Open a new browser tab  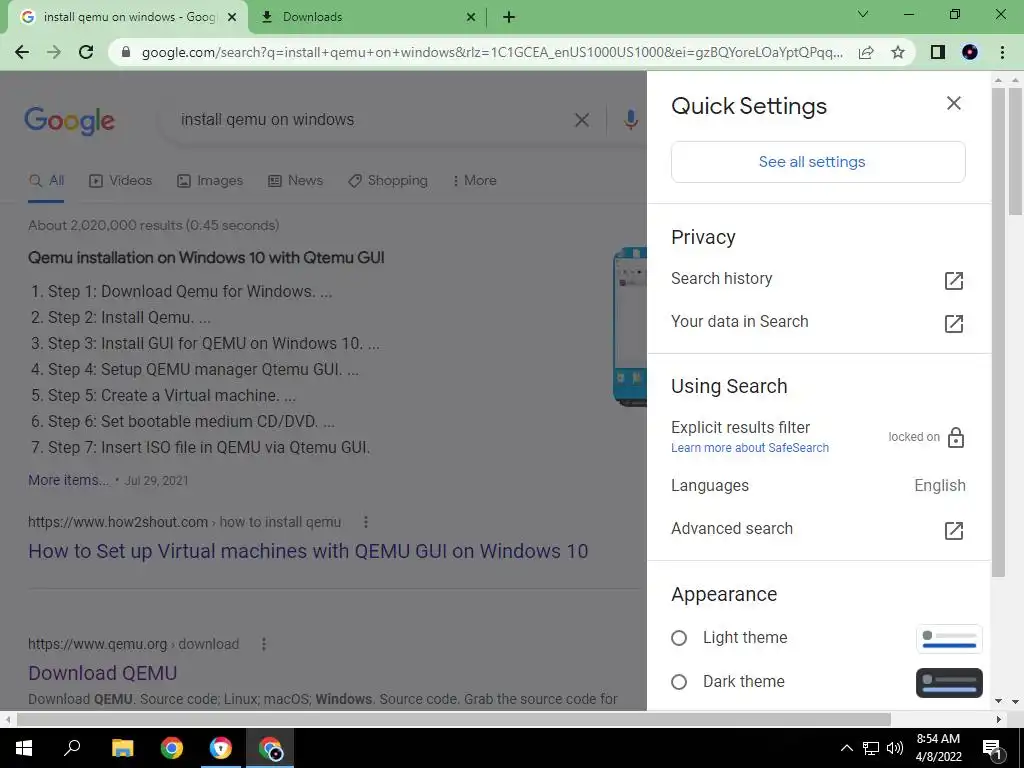(509, 17)
